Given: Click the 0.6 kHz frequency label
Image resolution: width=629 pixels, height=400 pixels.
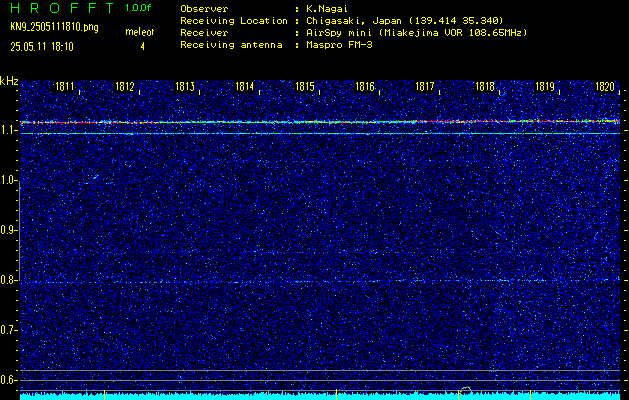Looking at the screenshot, I should pyautogui.click(x=7, y=380).
